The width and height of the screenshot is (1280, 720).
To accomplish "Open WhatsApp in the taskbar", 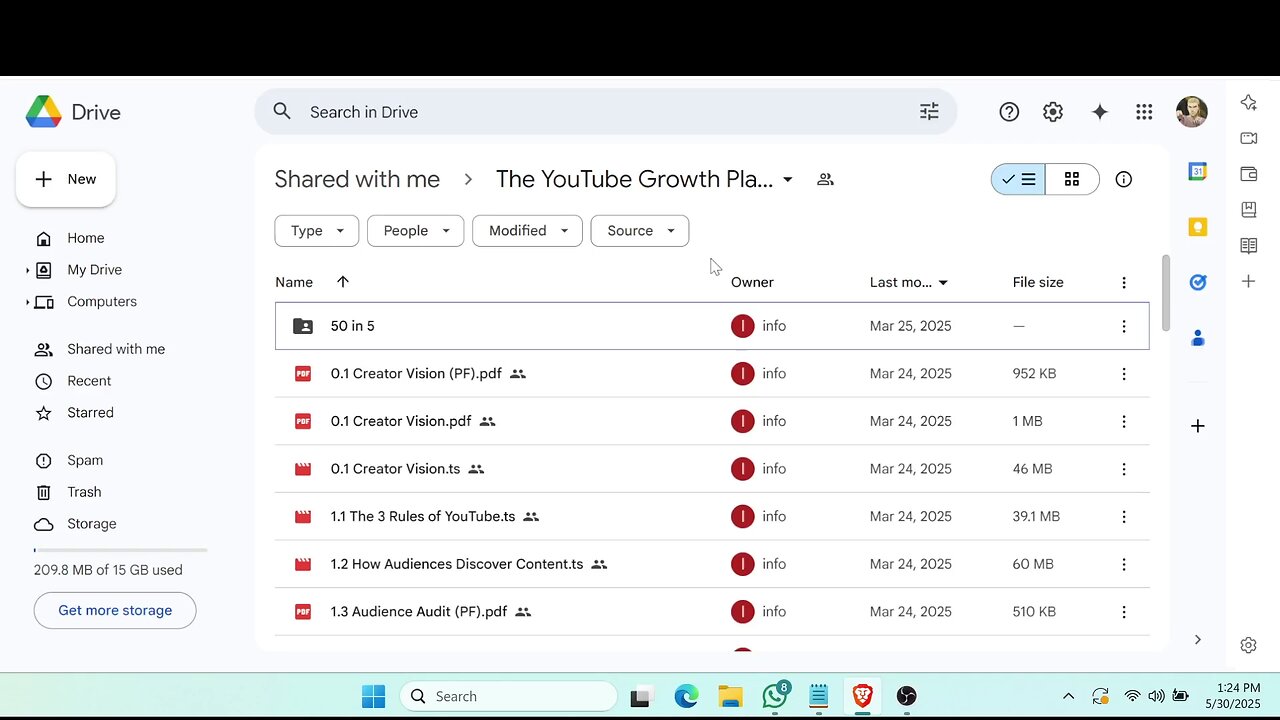I will tap(775, 696).
